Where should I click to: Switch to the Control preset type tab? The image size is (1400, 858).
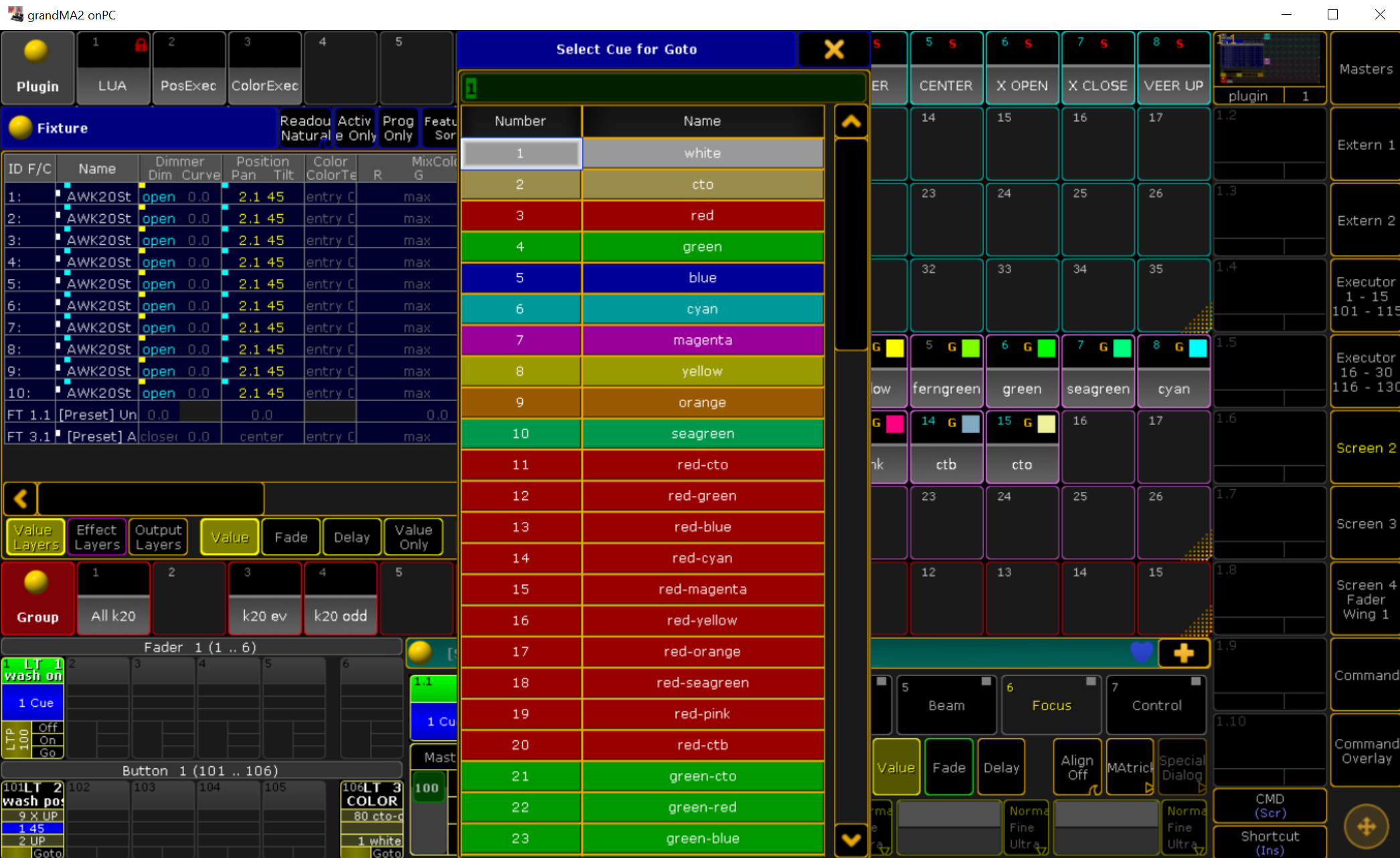coord(1156,705)
